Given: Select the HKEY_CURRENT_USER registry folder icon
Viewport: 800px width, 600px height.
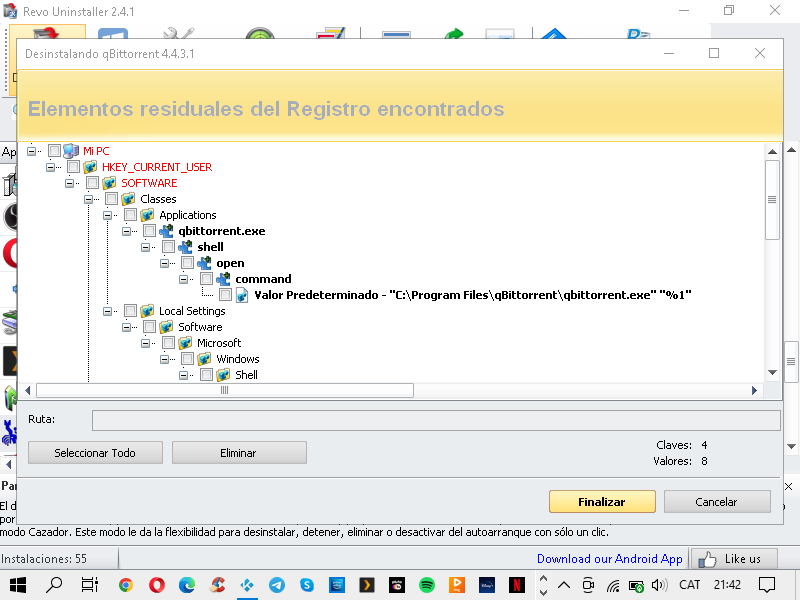Looking at the screenshot, I should point(90,167).
